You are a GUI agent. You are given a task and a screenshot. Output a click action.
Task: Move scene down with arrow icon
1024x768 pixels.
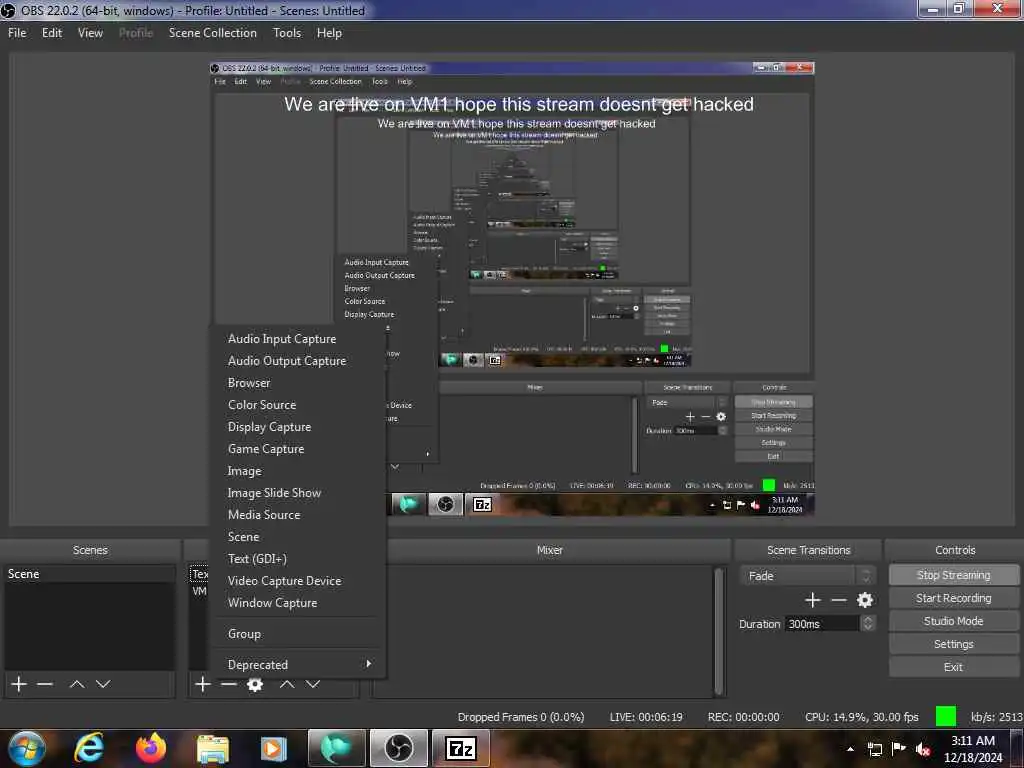click(x=103, y=684)
